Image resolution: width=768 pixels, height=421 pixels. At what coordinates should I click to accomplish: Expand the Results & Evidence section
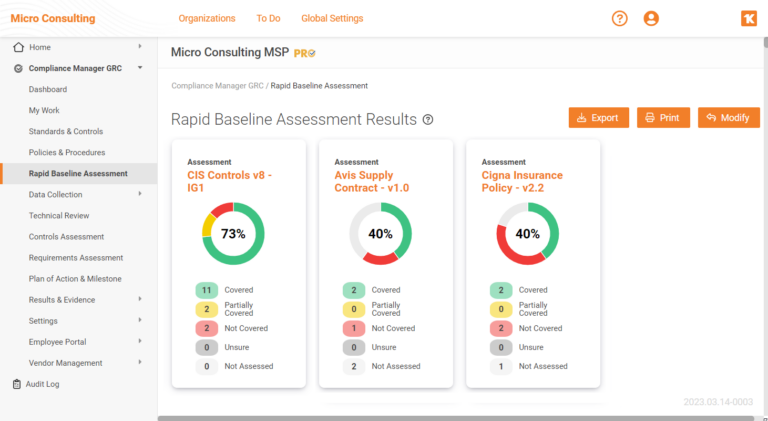140,299
